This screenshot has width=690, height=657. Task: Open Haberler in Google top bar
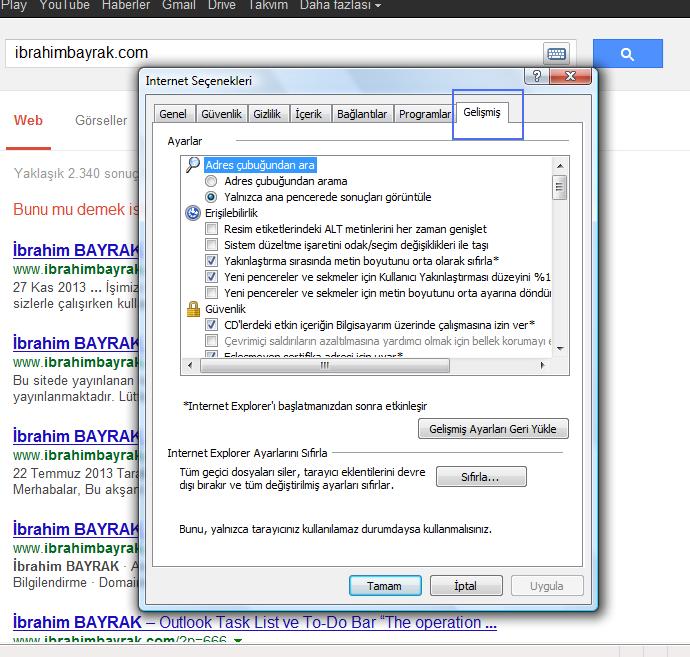[x=126, y=5]
